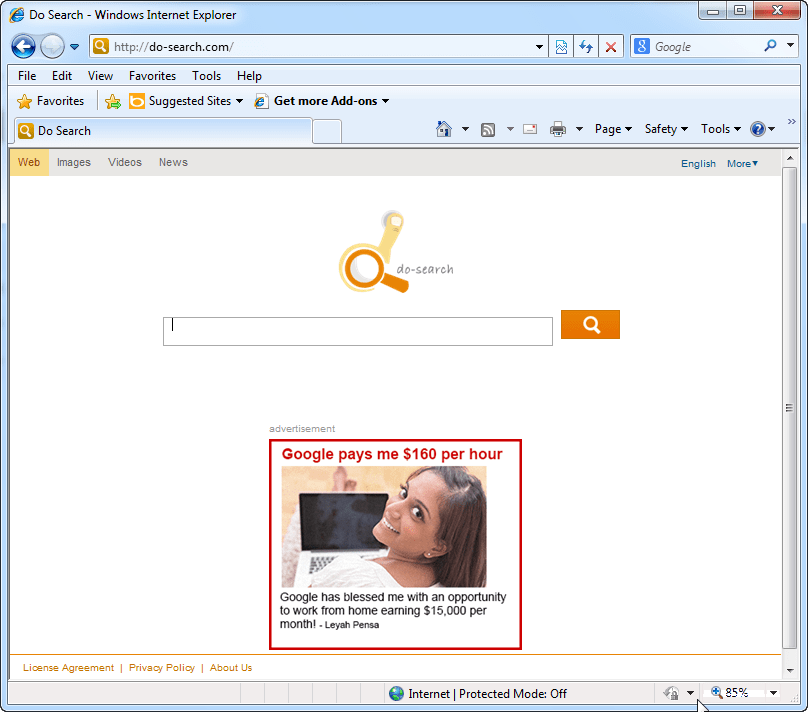Click the Add to Favorites Bar icon
The height and width of the screenshot is (712, 808).
point(113,101)
